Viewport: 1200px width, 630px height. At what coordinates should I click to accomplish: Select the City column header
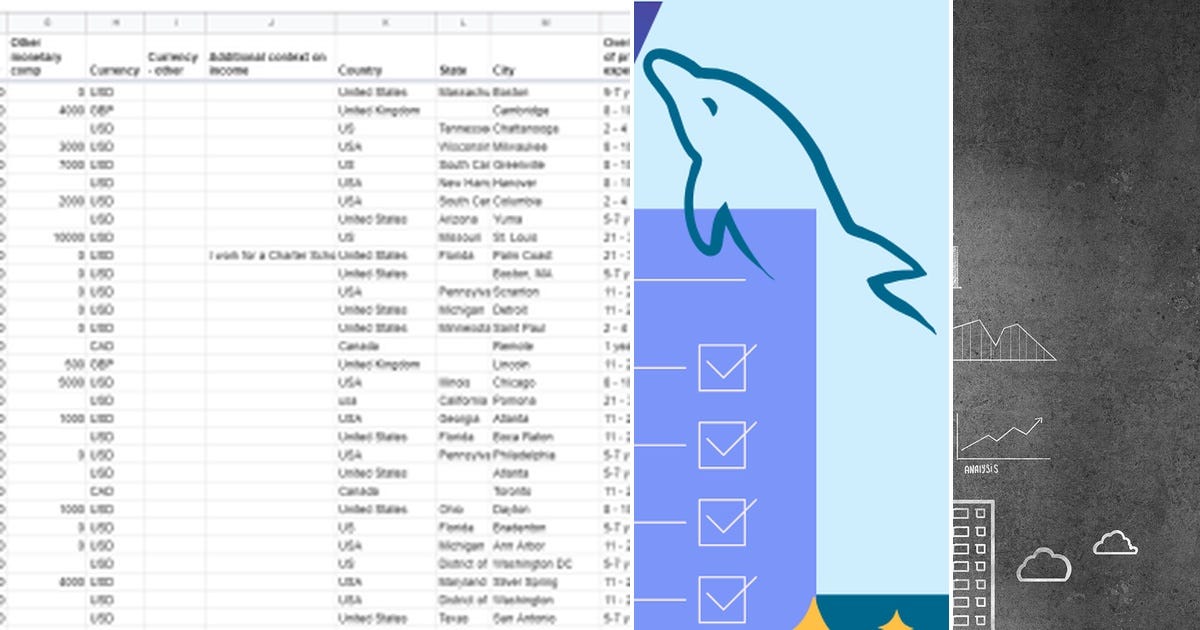click(x=503, y=72)
